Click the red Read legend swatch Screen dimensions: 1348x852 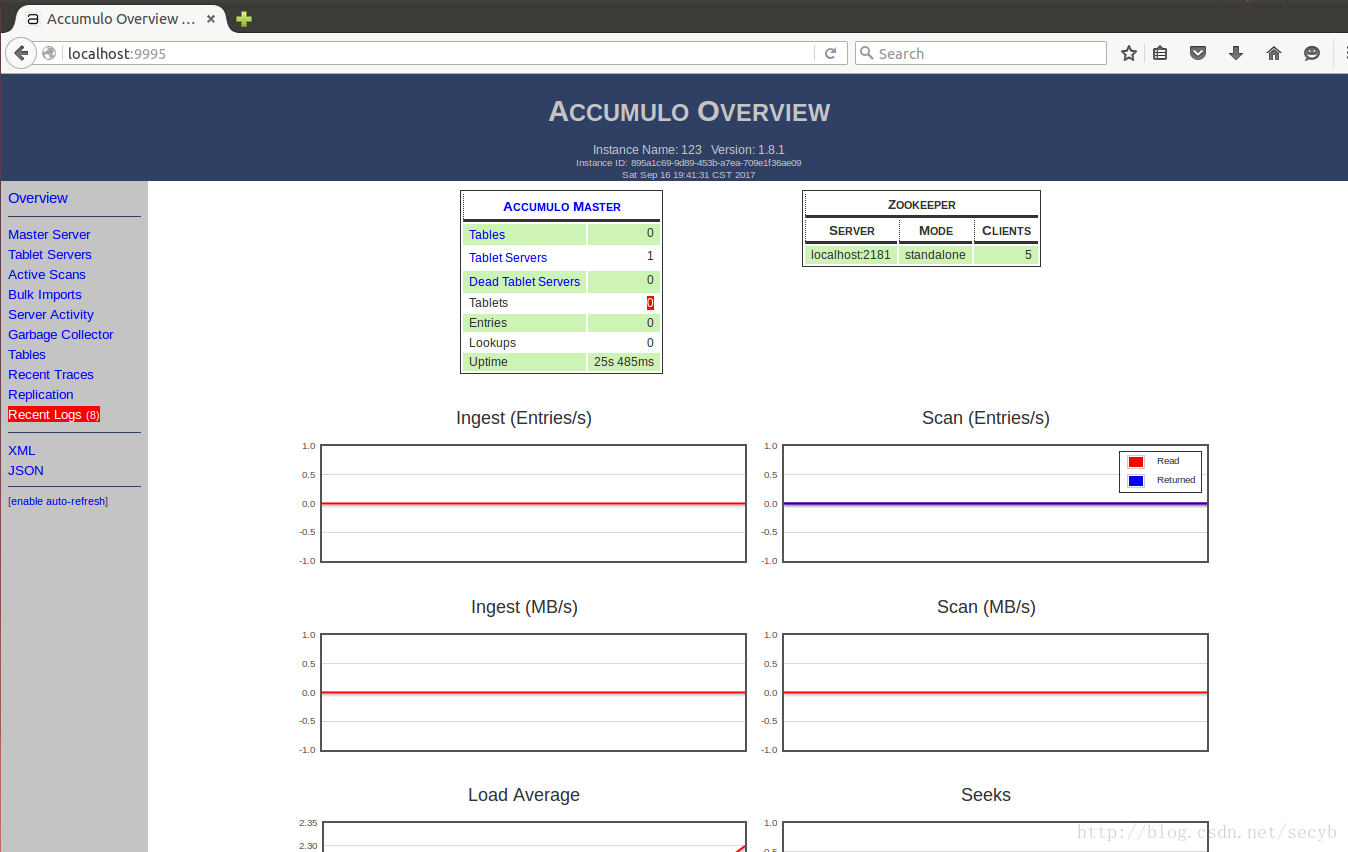(x=1136, y=461)
